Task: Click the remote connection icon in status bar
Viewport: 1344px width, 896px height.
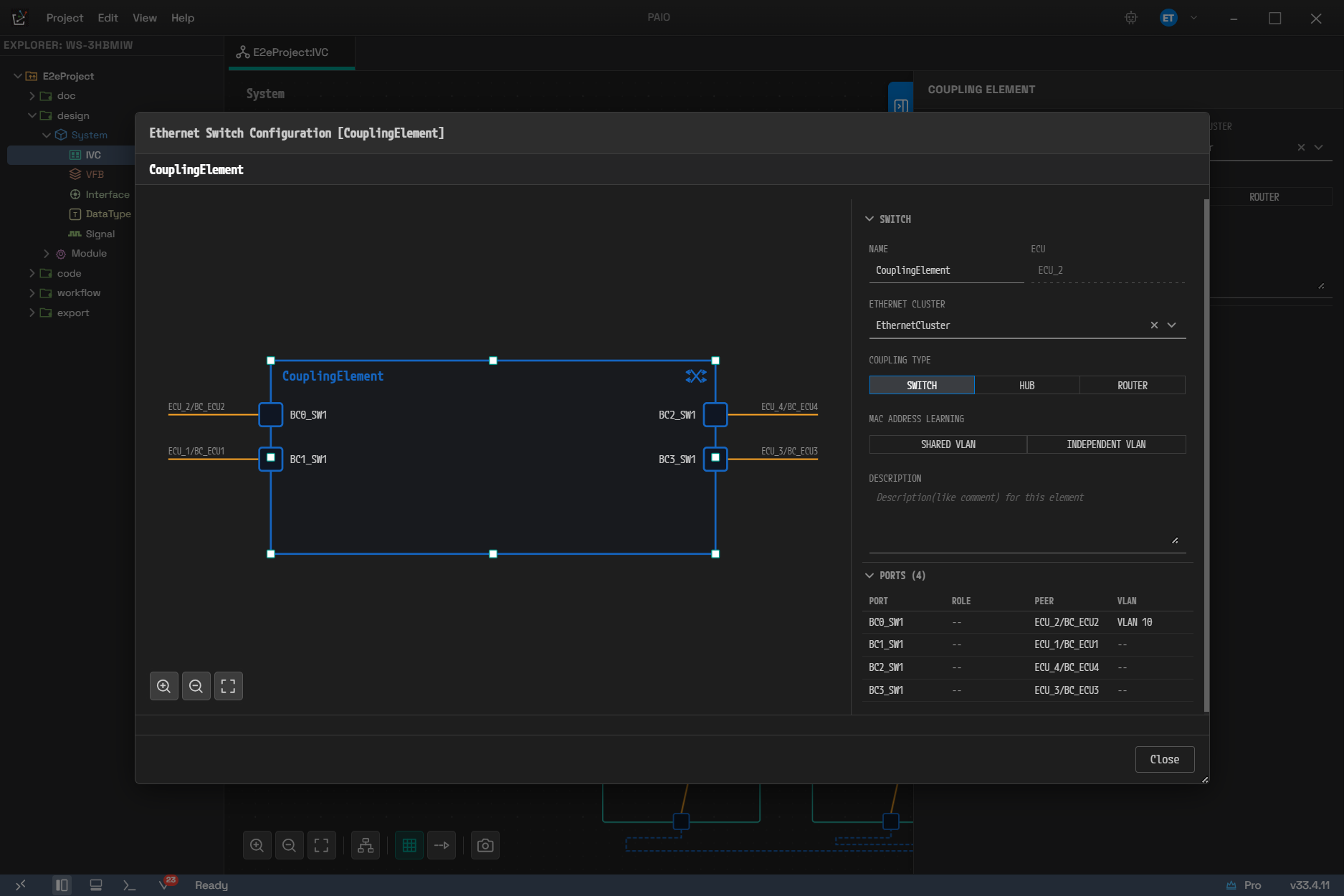Action: 20,885
